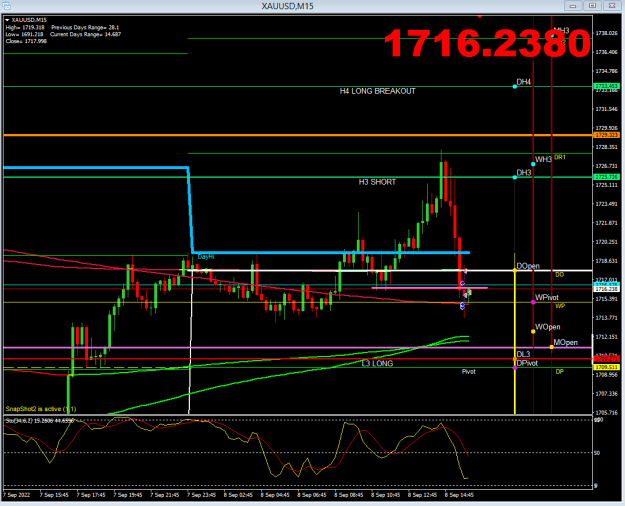Click the white 1716.238 price tag
This screenshot has height=506, width=625.
[606, 289]
